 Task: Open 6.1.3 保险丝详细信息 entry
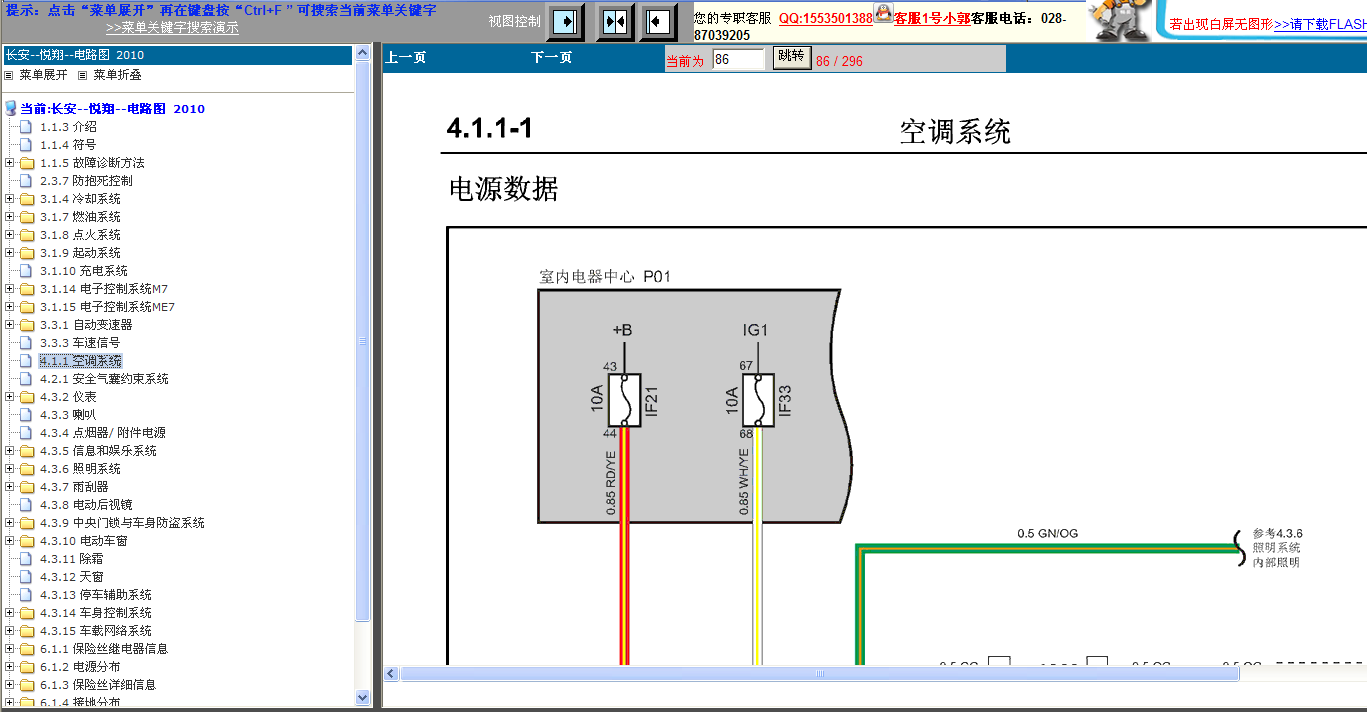98,685
